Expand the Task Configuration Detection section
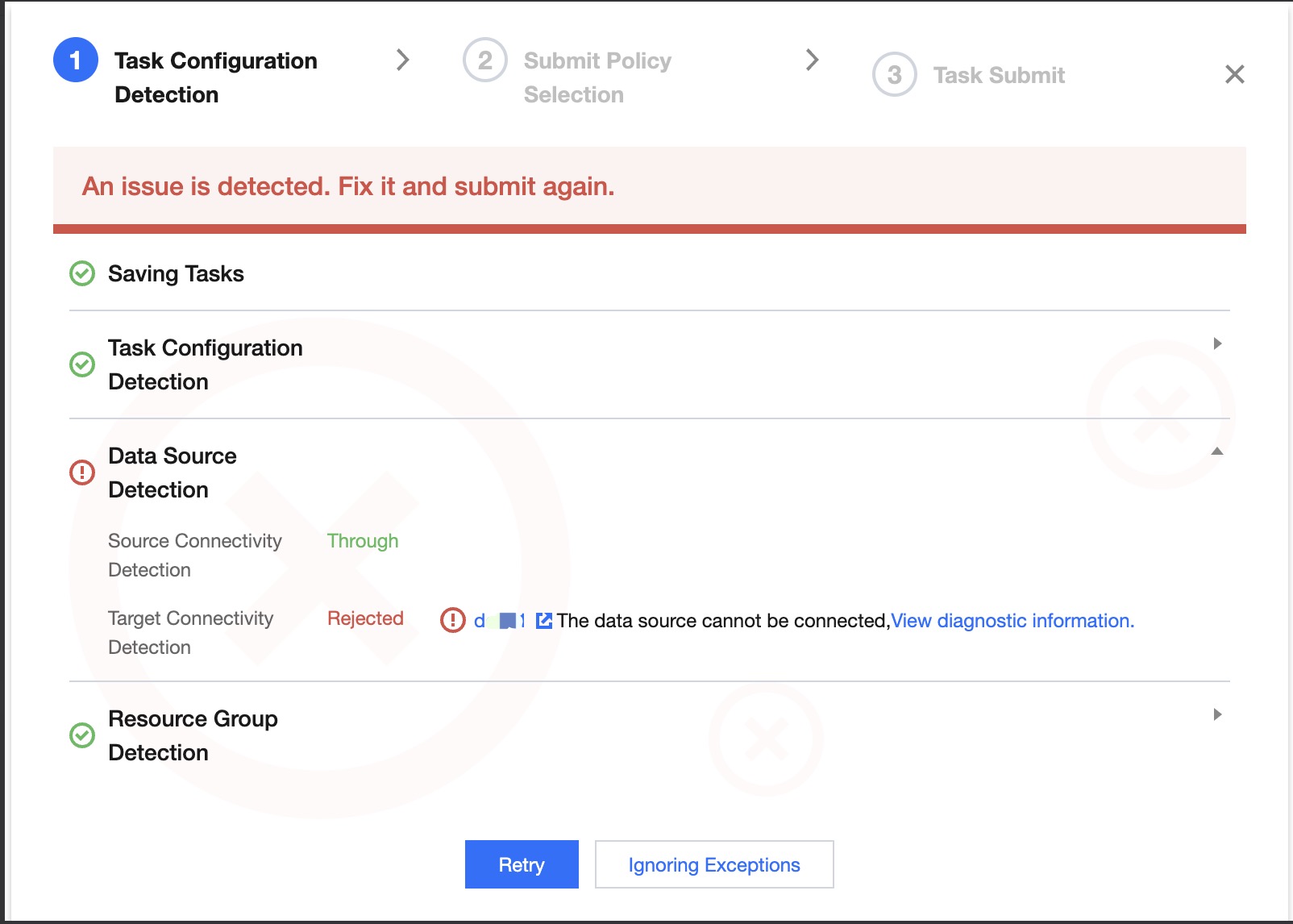This screenshot has height=924, width=1293. point(1217,343)
